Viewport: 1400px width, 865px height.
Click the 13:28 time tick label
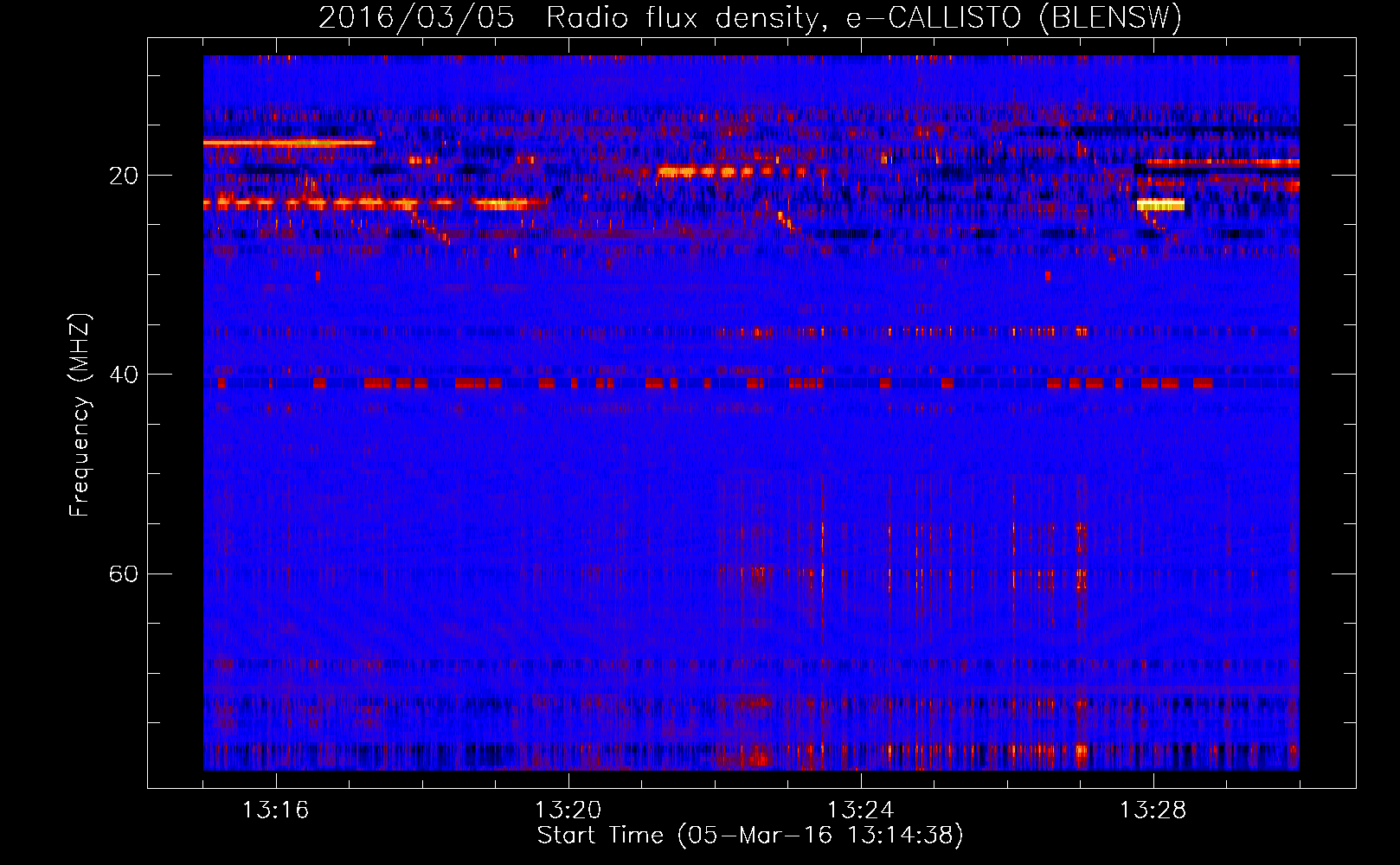pyautogui.click(x=1153, y=811)
